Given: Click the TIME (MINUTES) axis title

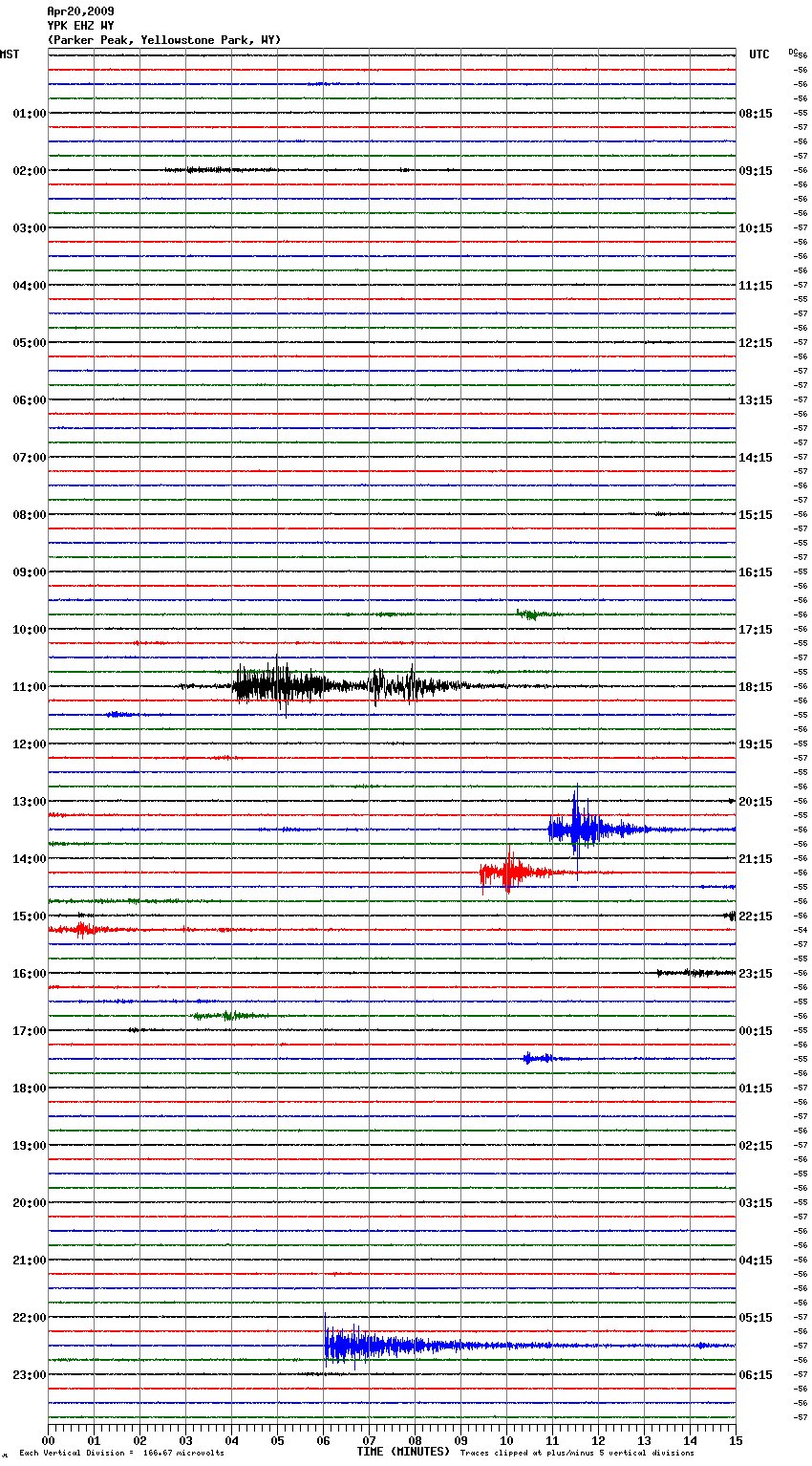Looking at the screenshot, I should (403, 1452).
